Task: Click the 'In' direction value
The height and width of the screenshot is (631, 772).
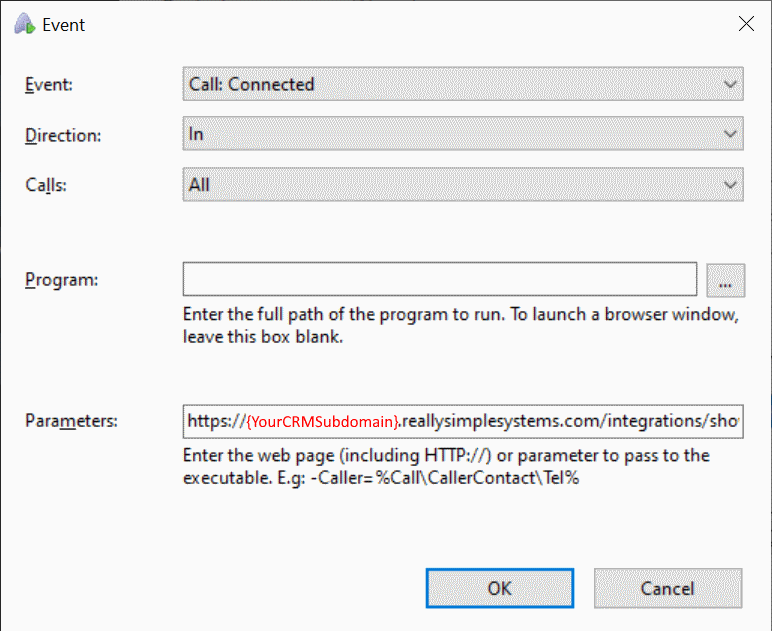Action: click(197, 133)
